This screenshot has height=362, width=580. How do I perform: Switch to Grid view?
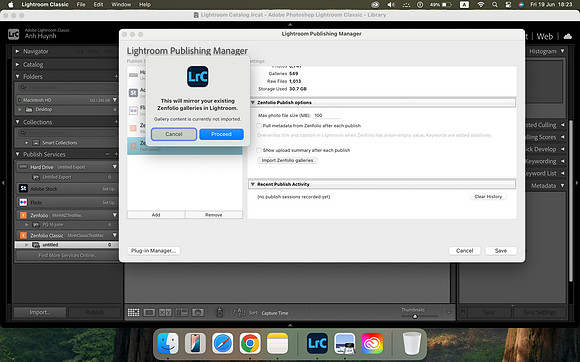click(134, 313)
